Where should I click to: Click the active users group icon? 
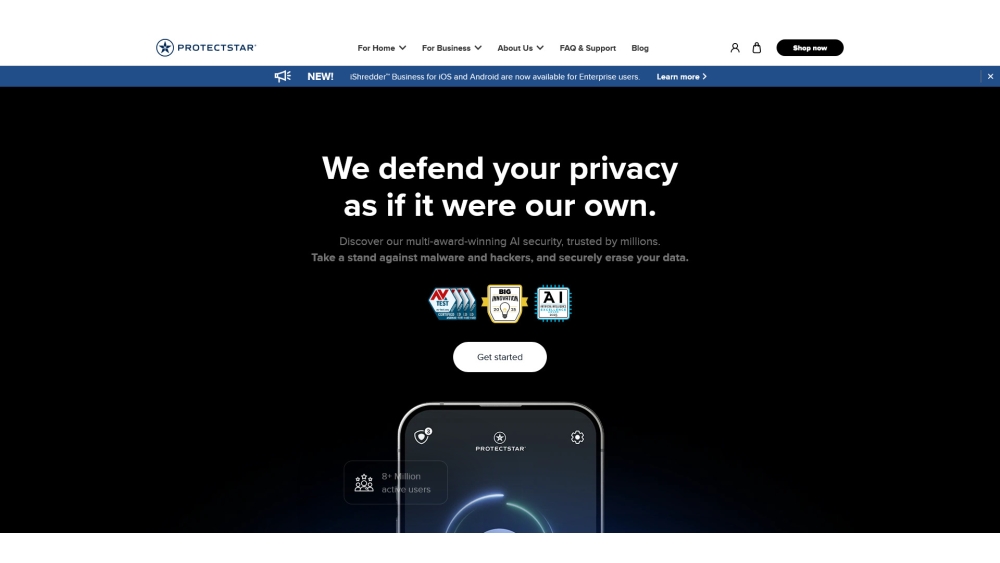click(x=364, y=483)
